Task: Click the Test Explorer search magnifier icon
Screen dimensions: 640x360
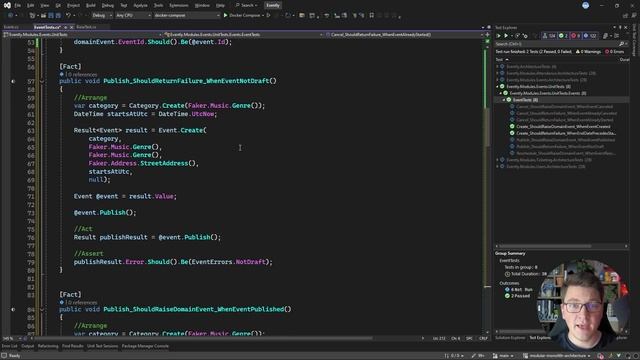Action: pyautogui.click(x=621, y=44)
